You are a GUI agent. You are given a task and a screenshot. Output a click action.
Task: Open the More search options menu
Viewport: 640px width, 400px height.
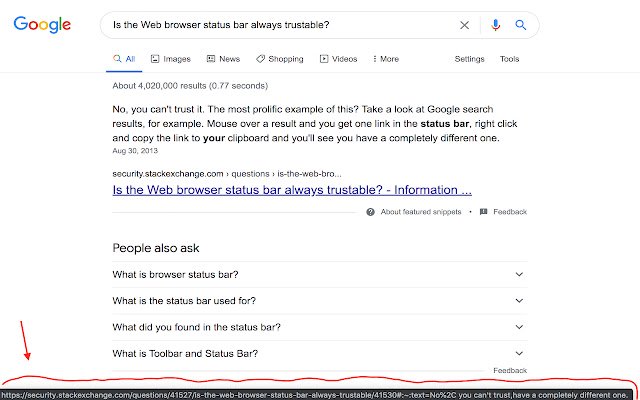(x=386, y=59)
